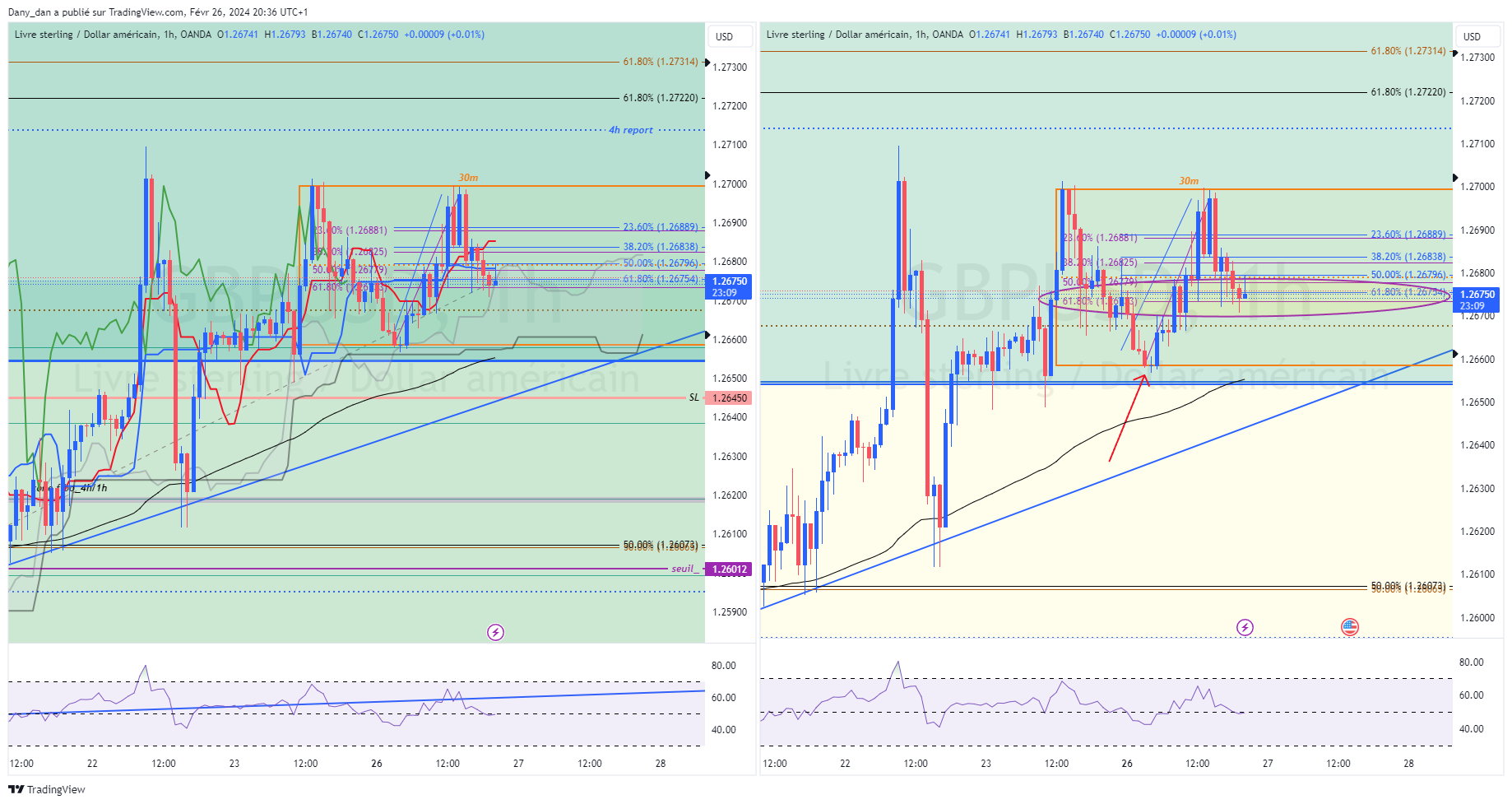Click the orange "30m" label in left chart
This screenshot has width=1512, height=804.
click(x=468, y=178)
